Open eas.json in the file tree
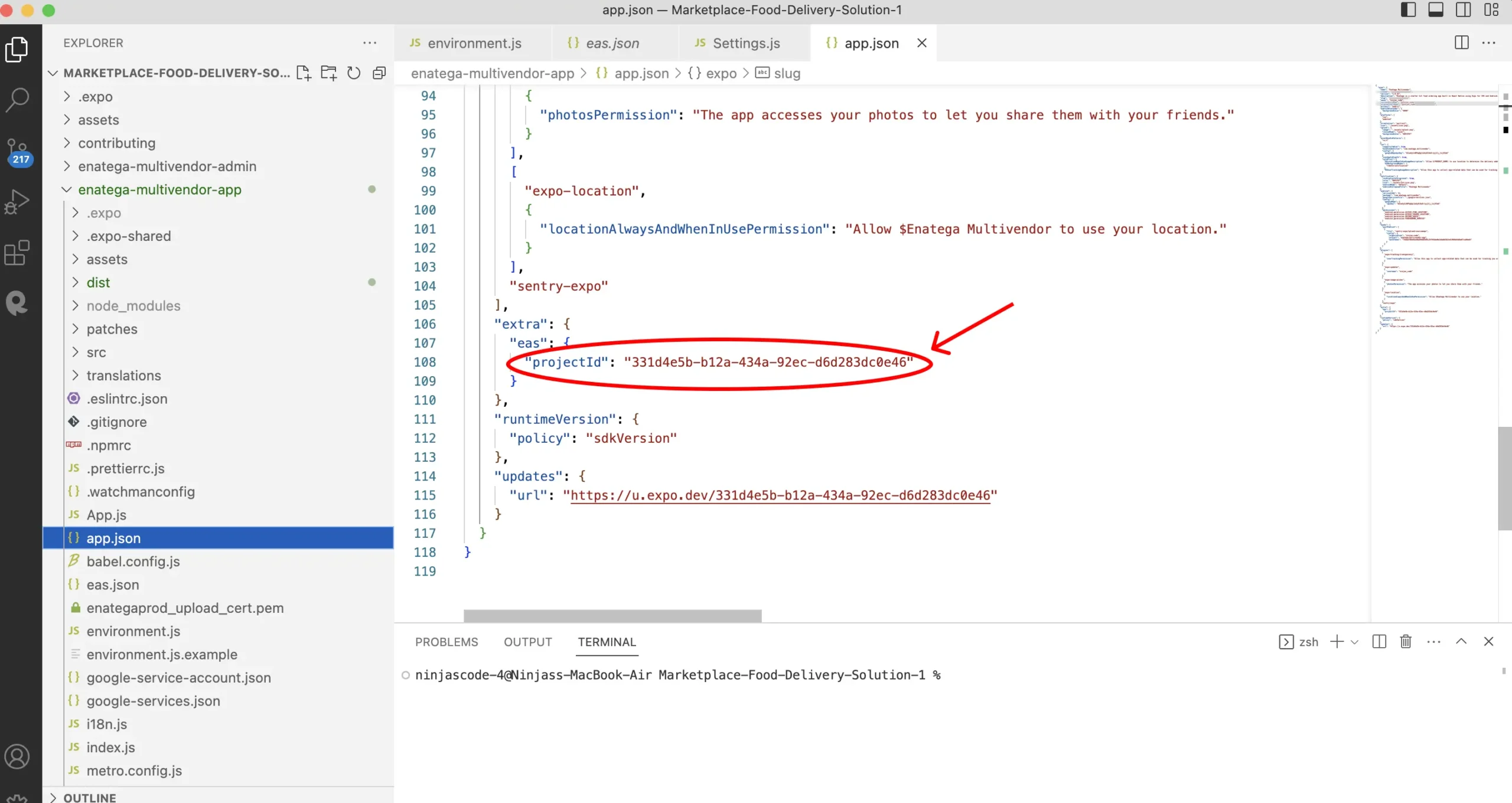The image size is (1512, 803). point(112,585)
